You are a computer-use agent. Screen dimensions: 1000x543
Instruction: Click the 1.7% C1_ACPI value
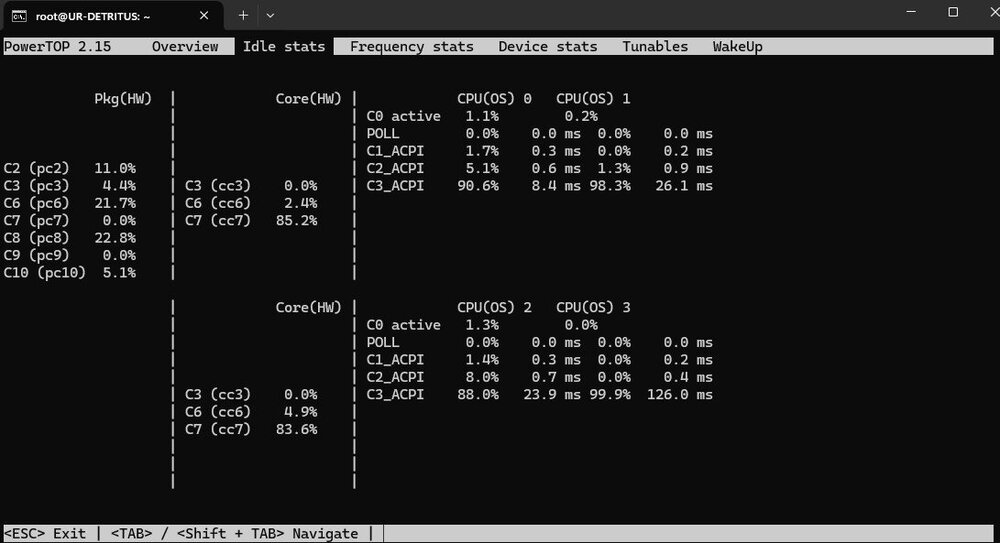coord(482,151)
